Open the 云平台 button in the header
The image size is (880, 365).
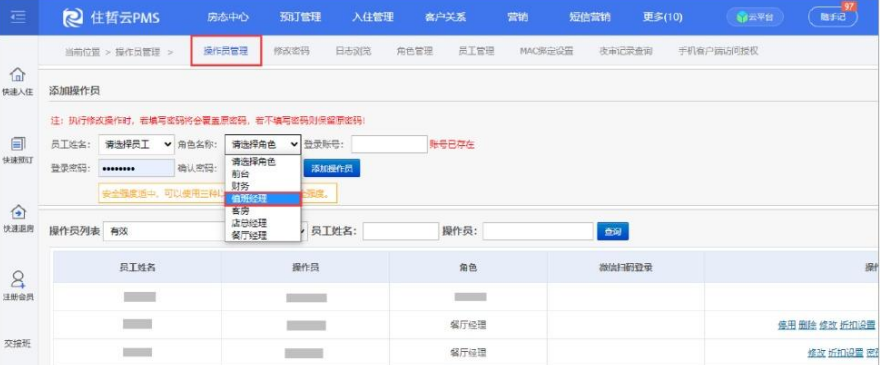[x=755, y=17]
